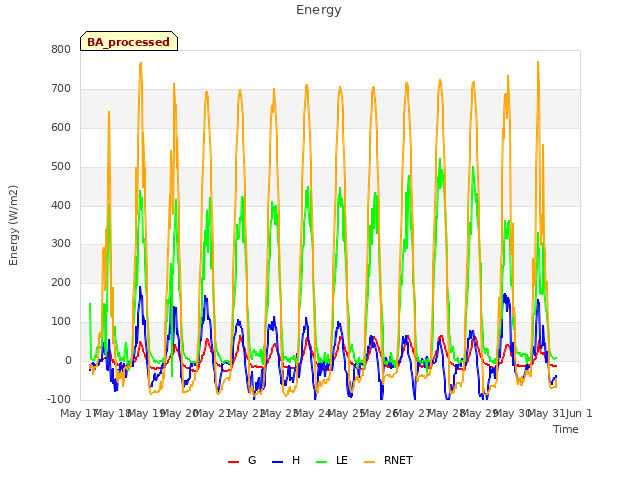Click the May 24 x-axis tick label
The width and height of the screenshot is (640, 480).
pyautogui.click(x=312, y=413)
